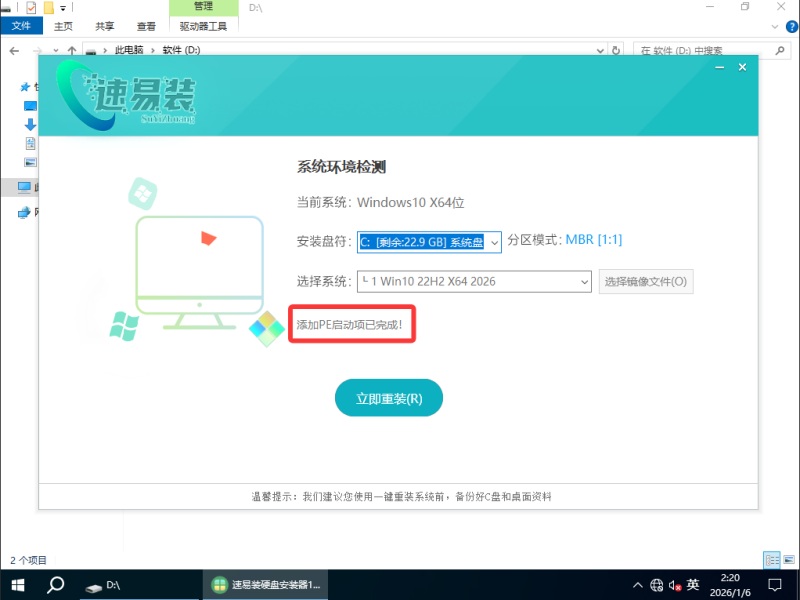Viewport: 800px width, 600px height.
Task: Toggle the 英 input method indicator
Action: (693, 585)
